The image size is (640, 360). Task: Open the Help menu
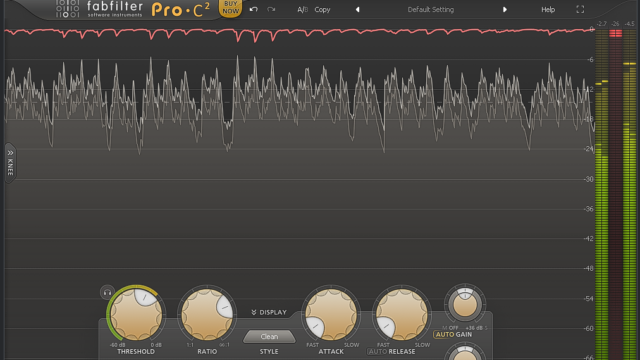tap(548, 9)
